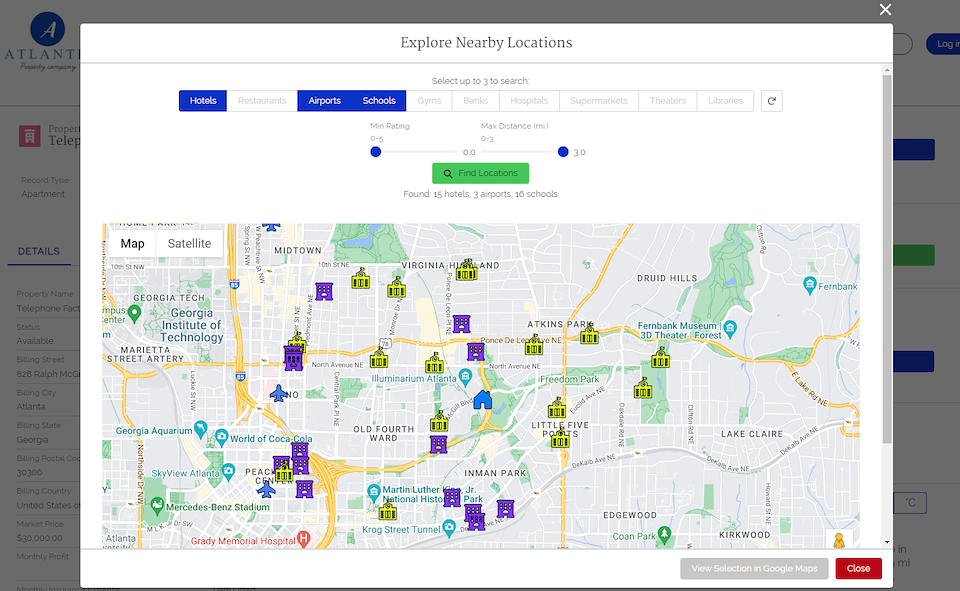Click the school marker in Virginia Highland
The image size is (960, 591).
pyautogui.click(x=466, y=270)
